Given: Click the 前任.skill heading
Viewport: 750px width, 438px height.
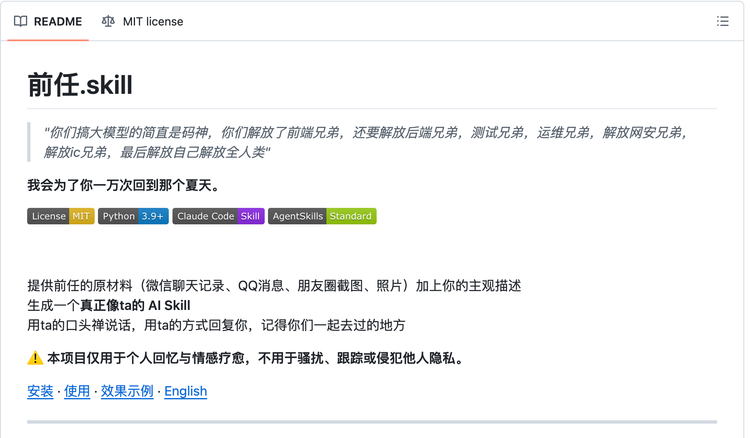Looking at the screenshot, I should (80, 84).
